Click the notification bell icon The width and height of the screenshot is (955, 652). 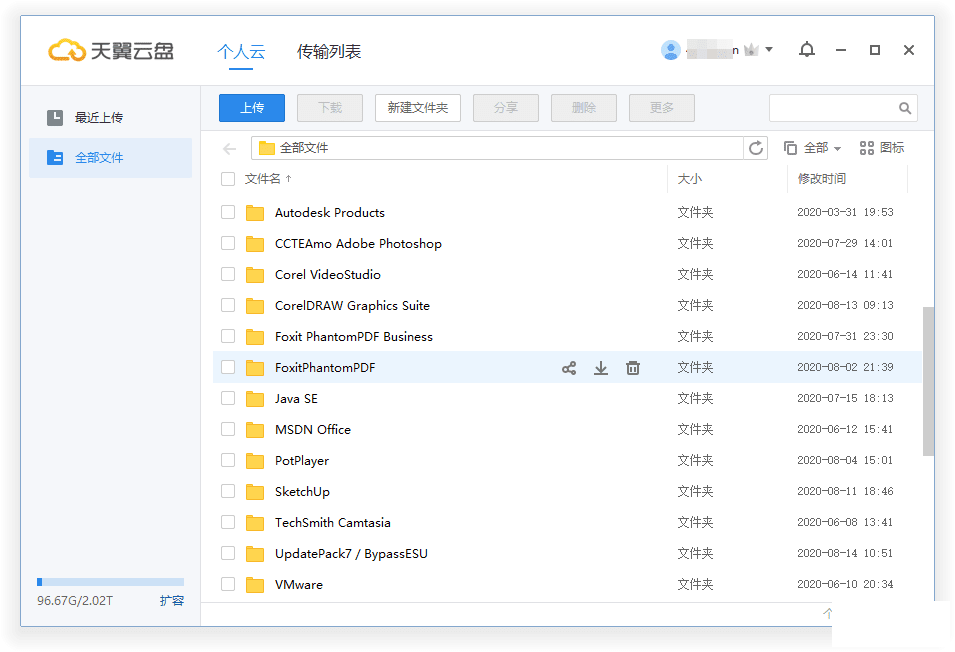coord(806,50)
